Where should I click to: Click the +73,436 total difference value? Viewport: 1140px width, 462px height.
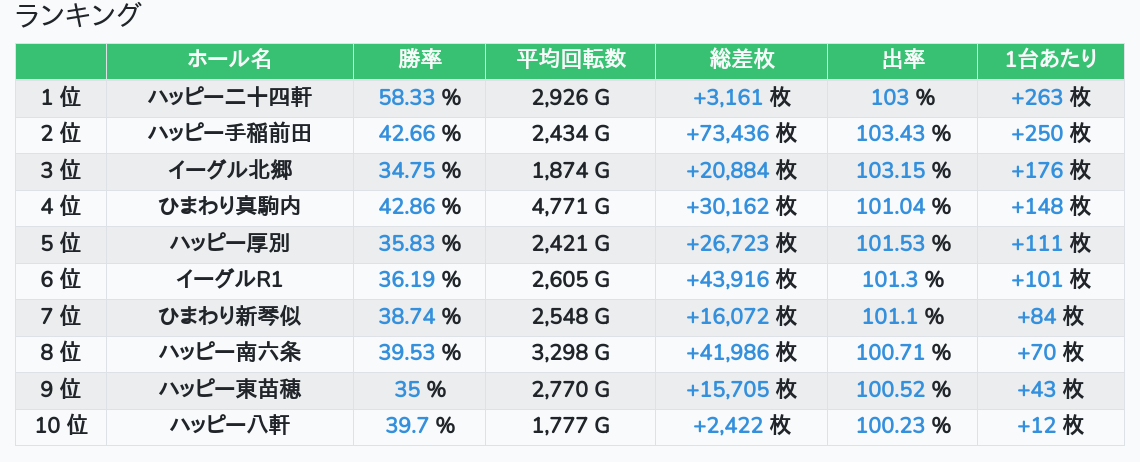[x=727, y=133]
